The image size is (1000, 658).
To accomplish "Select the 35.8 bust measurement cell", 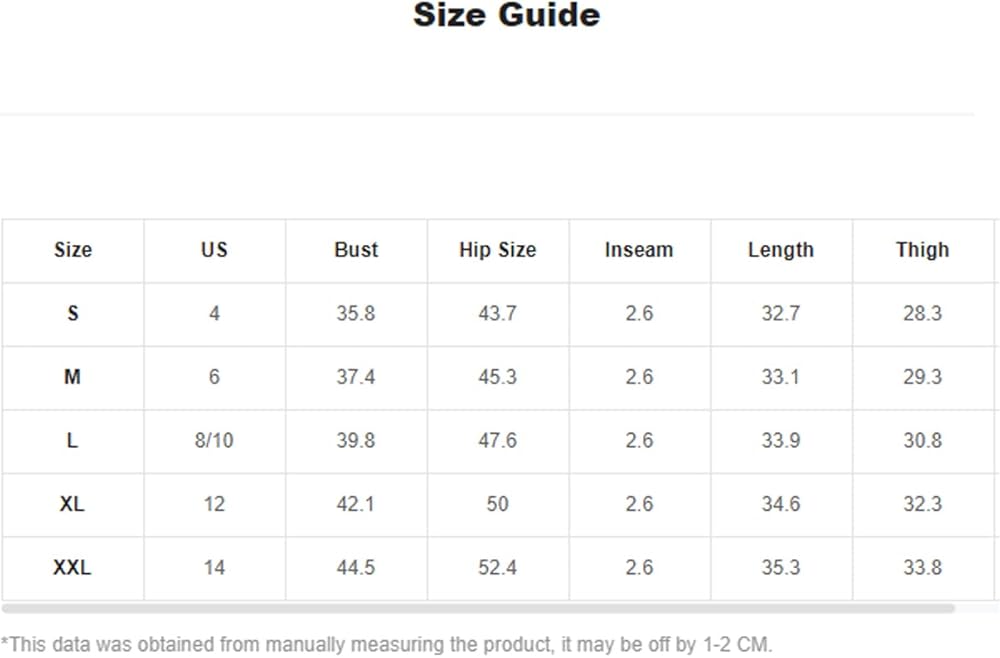I will (x=356, y=314).
